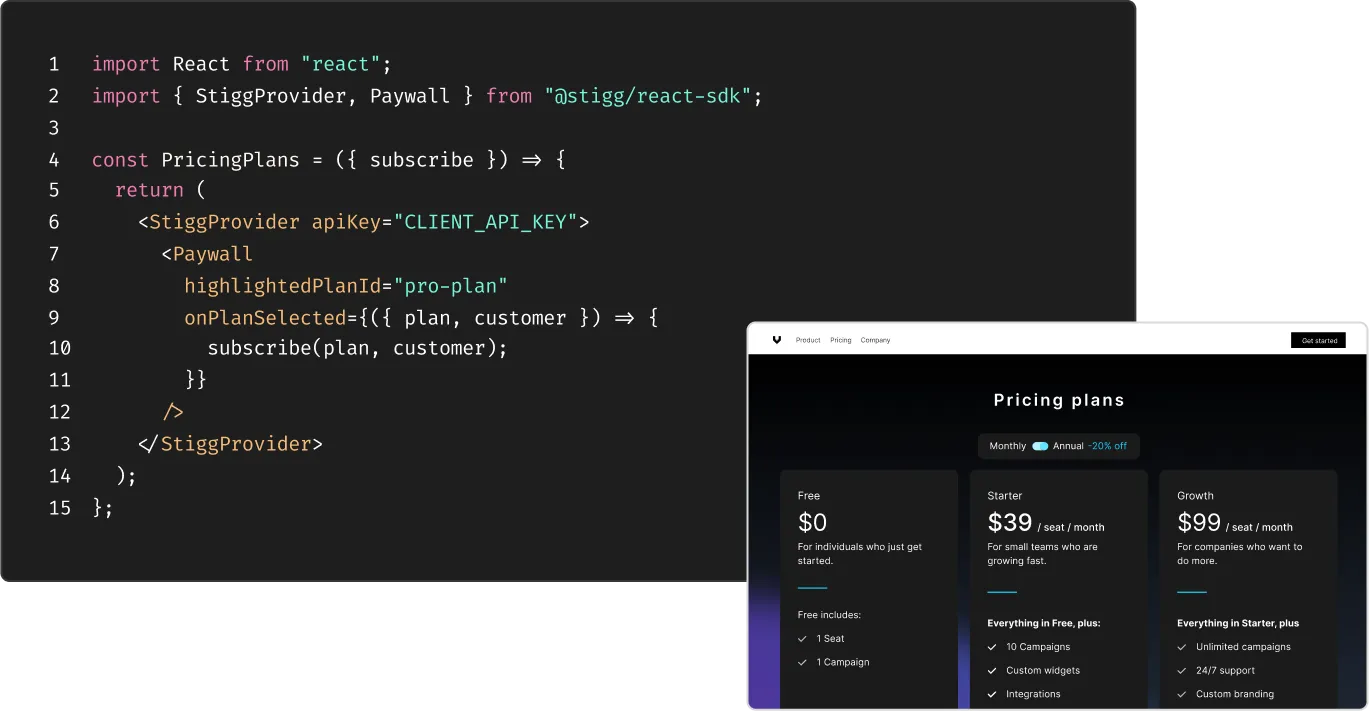Click the "@stigg/react-sdk" string in code
The image size is (1369, 711).
point(648,96)
